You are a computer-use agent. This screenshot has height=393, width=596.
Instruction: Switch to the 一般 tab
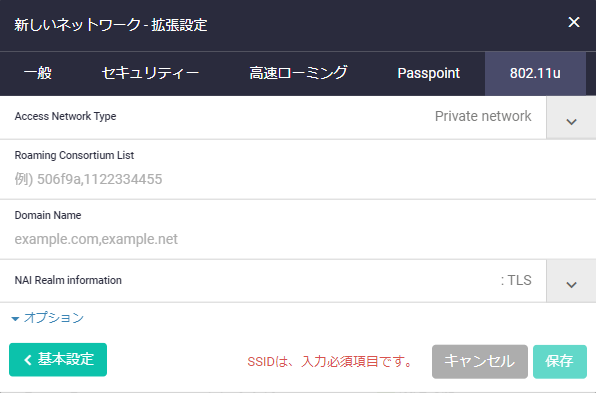point(38,73)
